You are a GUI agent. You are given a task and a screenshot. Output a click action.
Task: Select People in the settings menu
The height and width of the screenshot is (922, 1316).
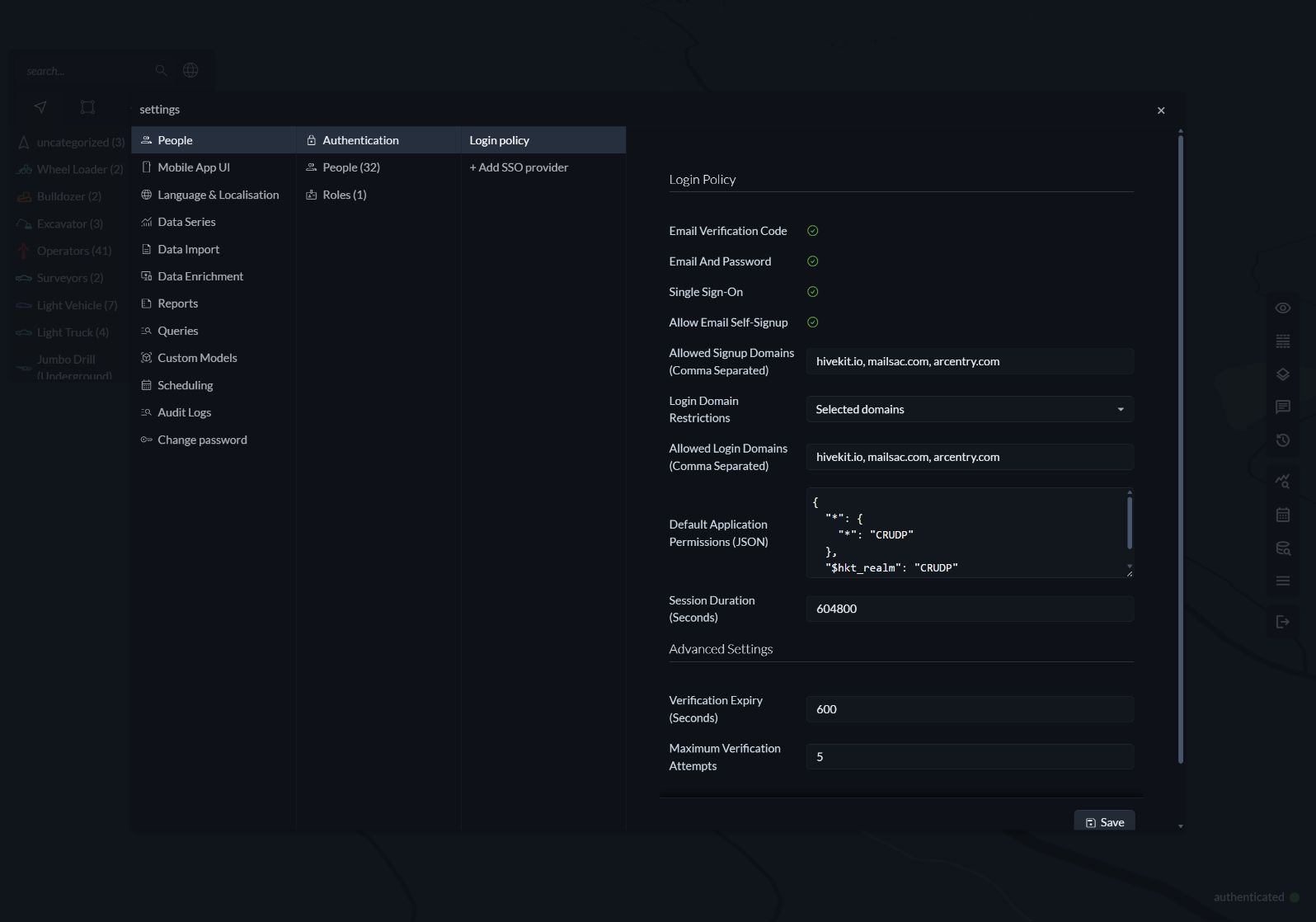click(214, 140)
